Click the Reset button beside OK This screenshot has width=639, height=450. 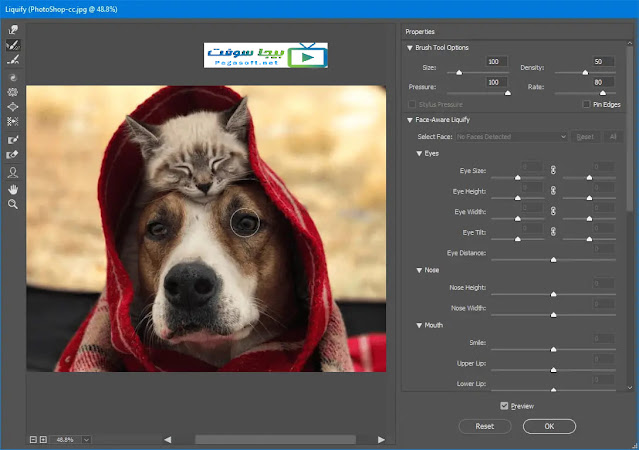484,426
